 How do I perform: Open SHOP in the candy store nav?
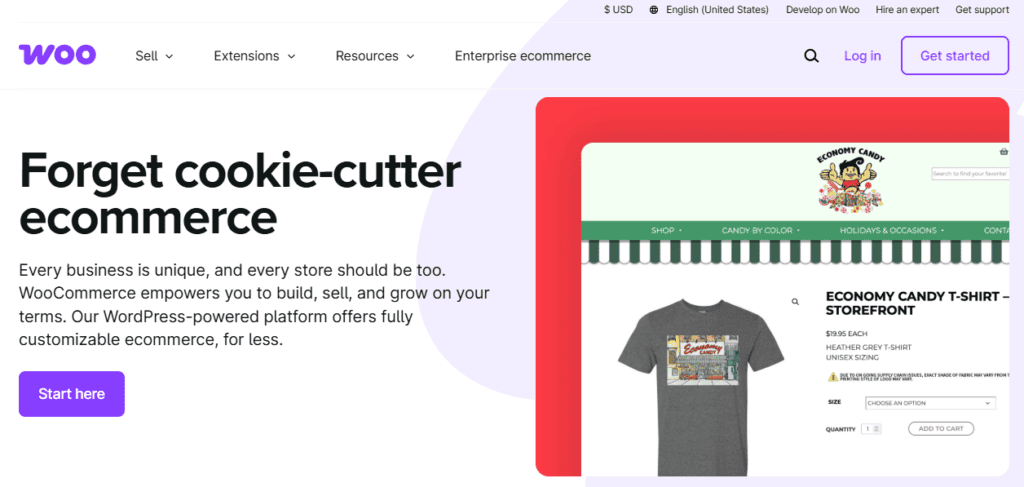(x=666, y=230)
